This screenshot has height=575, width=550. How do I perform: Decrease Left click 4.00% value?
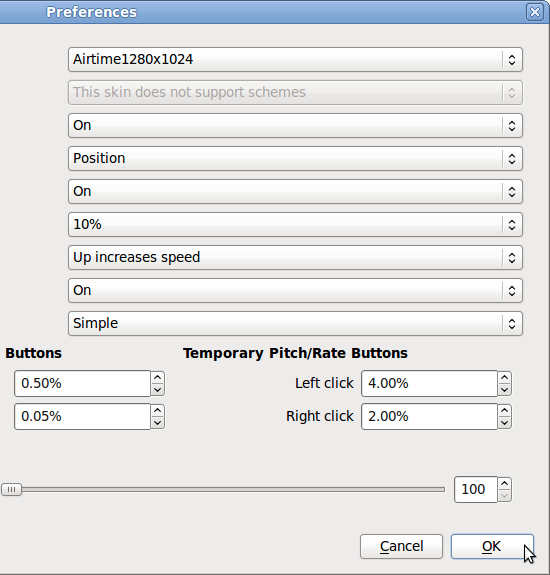pyautogui.click(x=505, y=389)
